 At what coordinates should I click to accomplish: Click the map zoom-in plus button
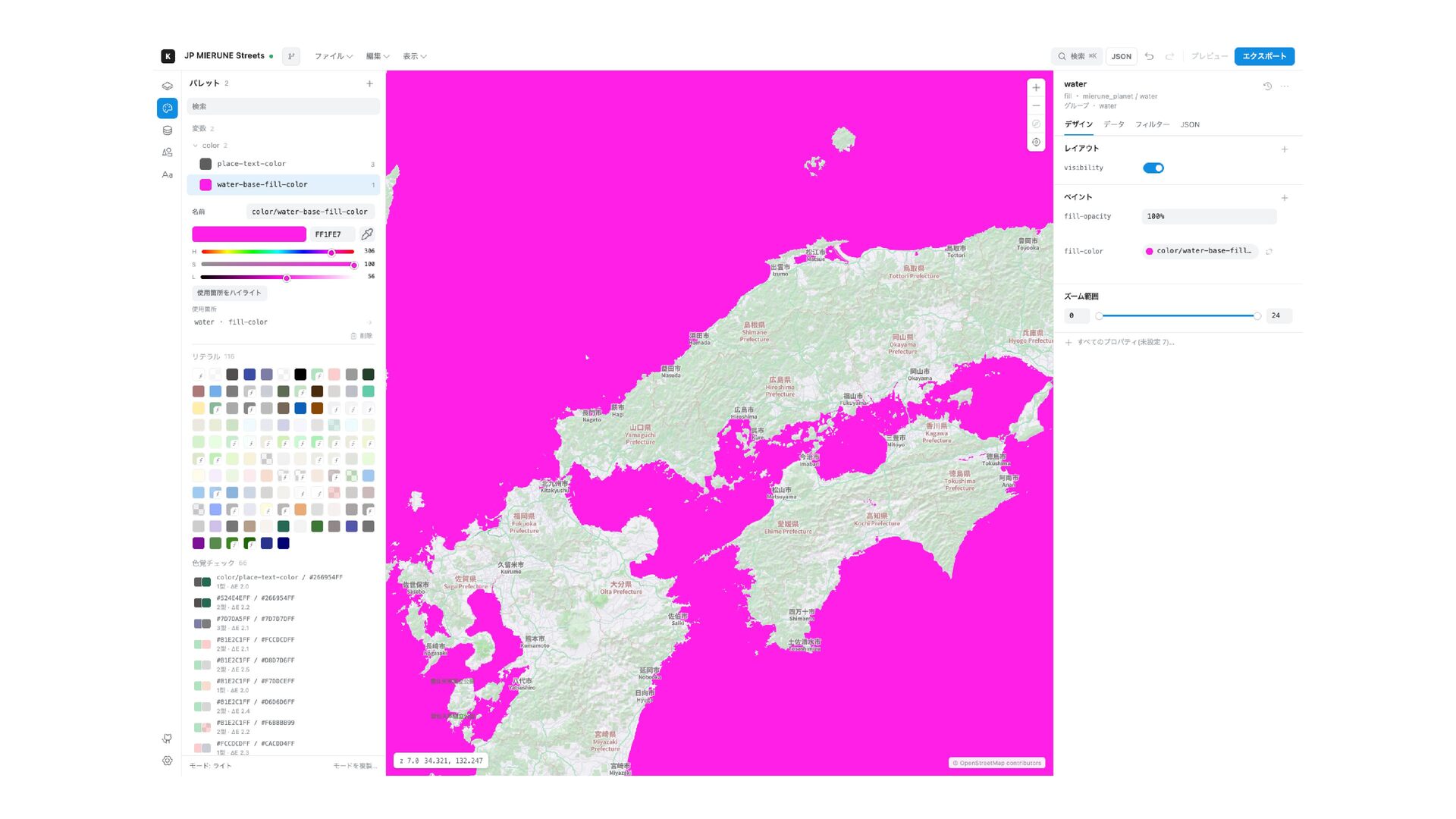(x=1036, y=87)
